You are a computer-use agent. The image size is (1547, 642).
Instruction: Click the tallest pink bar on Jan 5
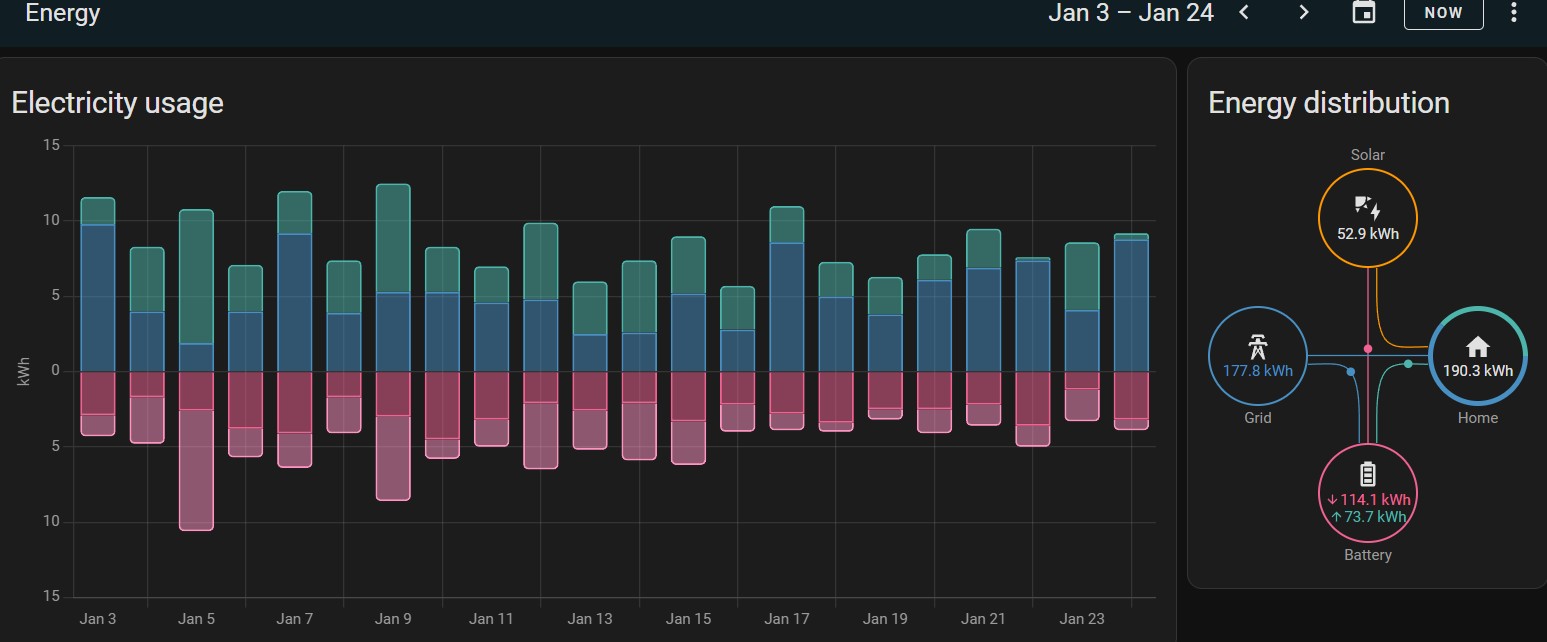(196, 470)
